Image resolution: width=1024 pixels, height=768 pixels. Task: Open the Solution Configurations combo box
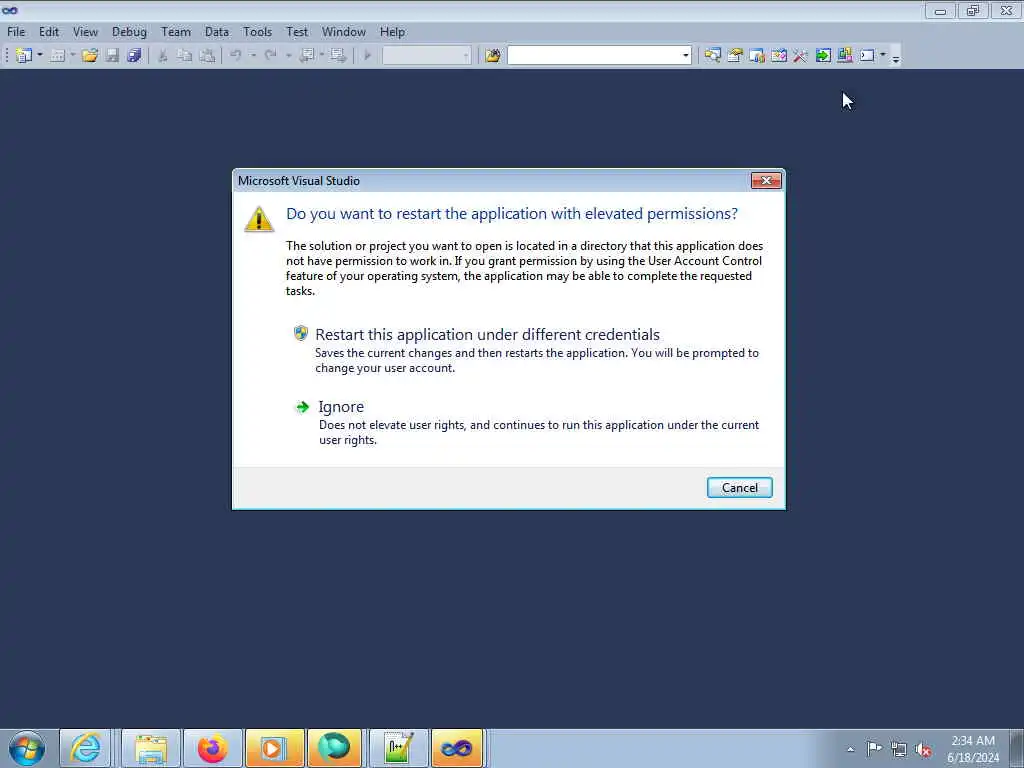(x=426, y=56)
